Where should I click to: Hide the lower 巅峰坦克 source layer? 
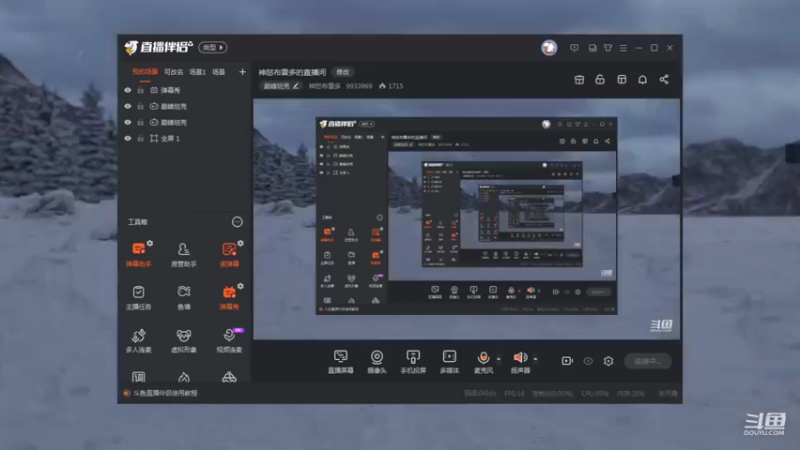128,122
